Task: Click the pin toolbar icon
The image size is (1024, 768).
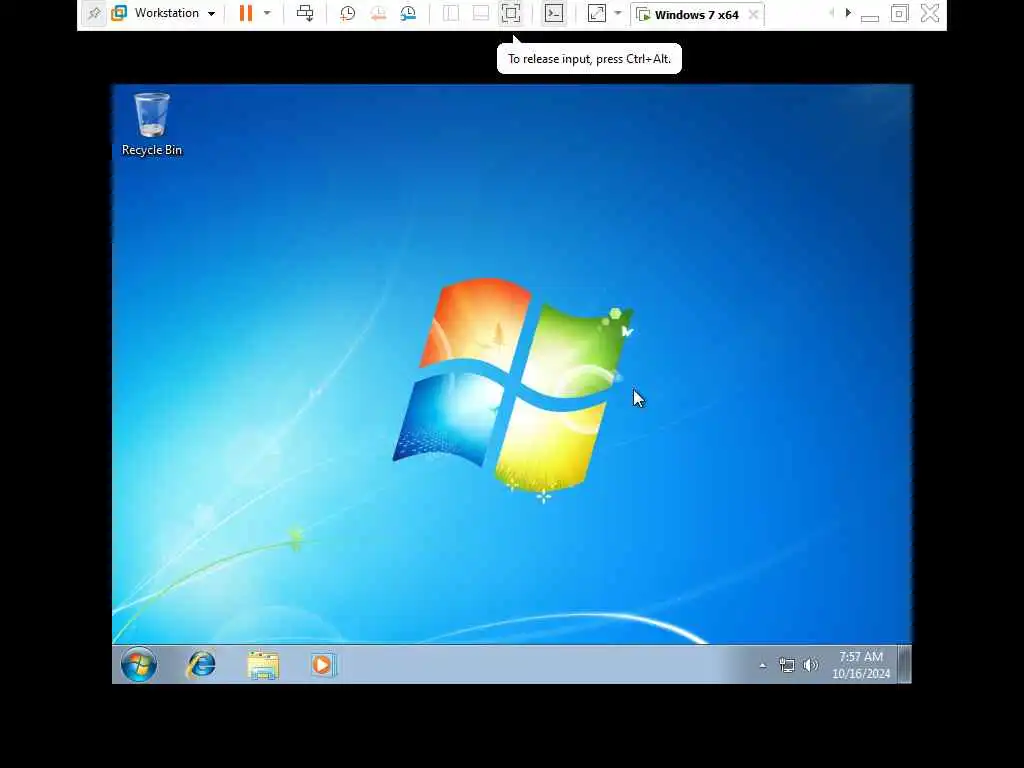Action: [x=94, y=13]
